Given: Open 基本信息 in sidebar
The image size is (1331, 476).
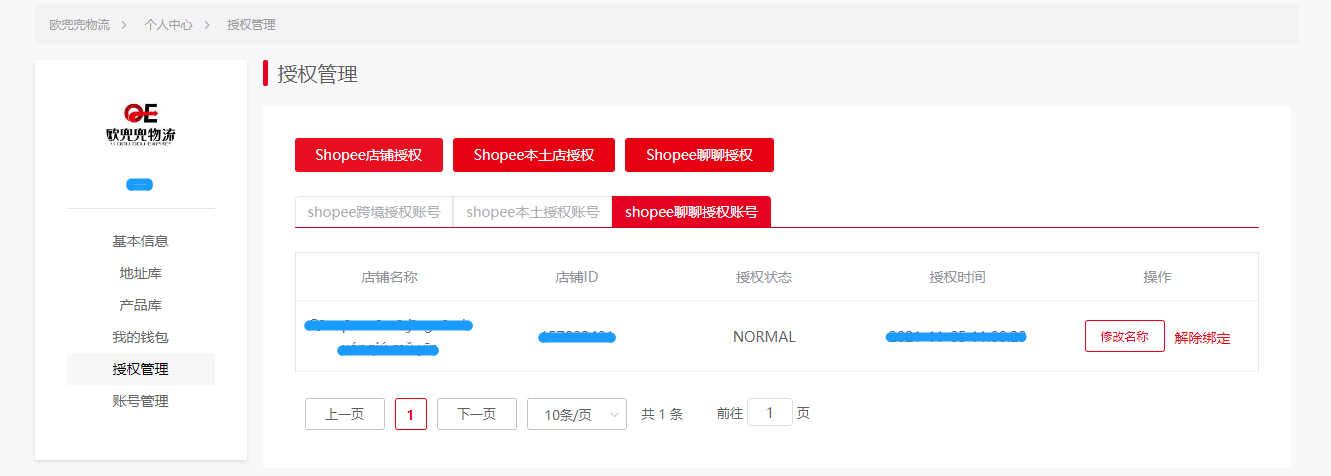Looking at the screenshot, I should click(141, 241).
